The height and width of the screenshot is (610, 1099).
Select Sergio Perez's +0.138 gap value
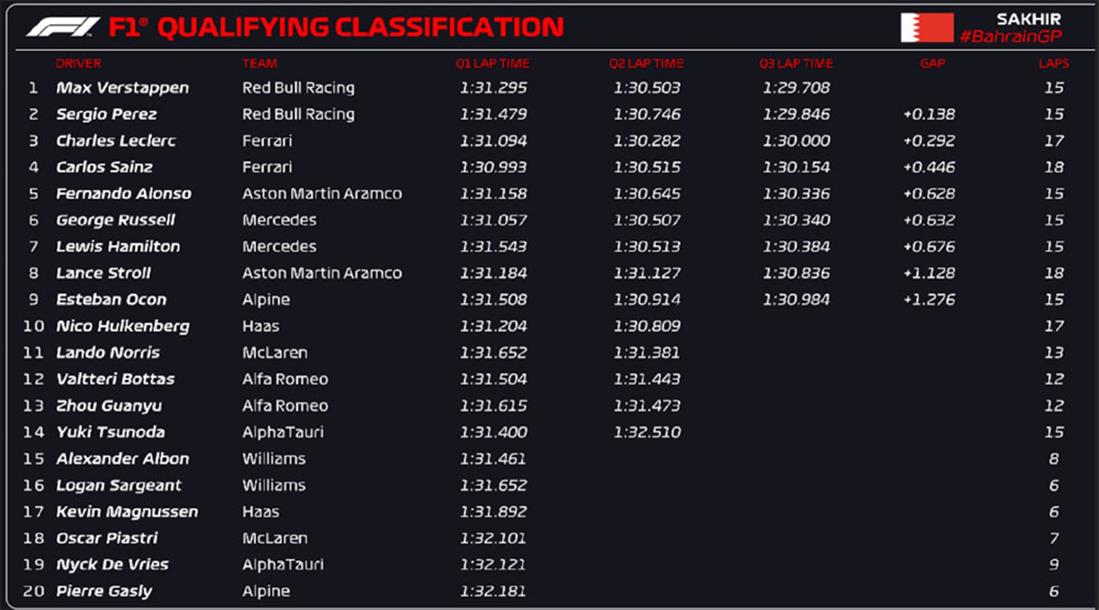(928, 115)
